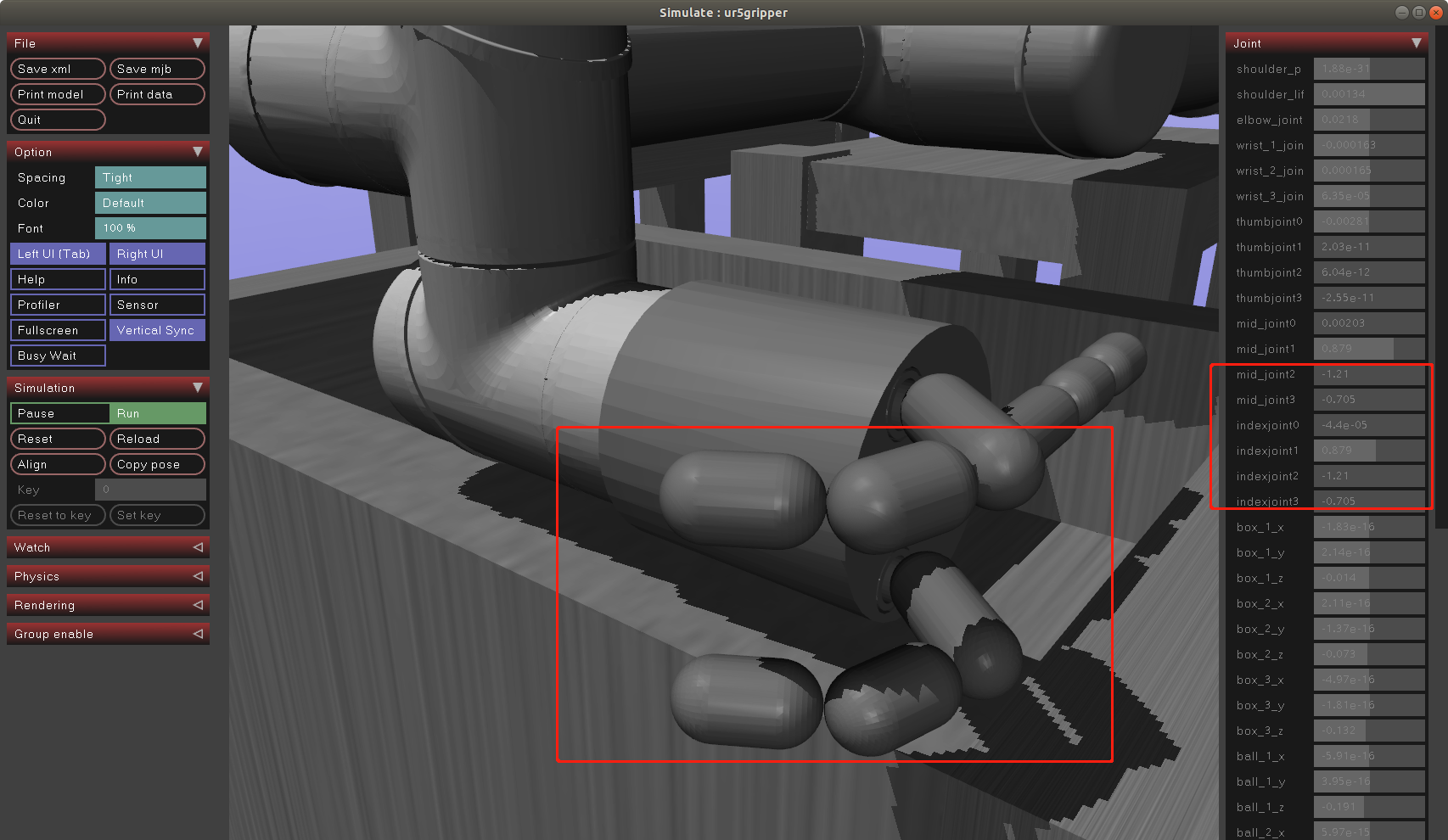
Task: Collapse the File section arrow
Action: coord(198,43)
